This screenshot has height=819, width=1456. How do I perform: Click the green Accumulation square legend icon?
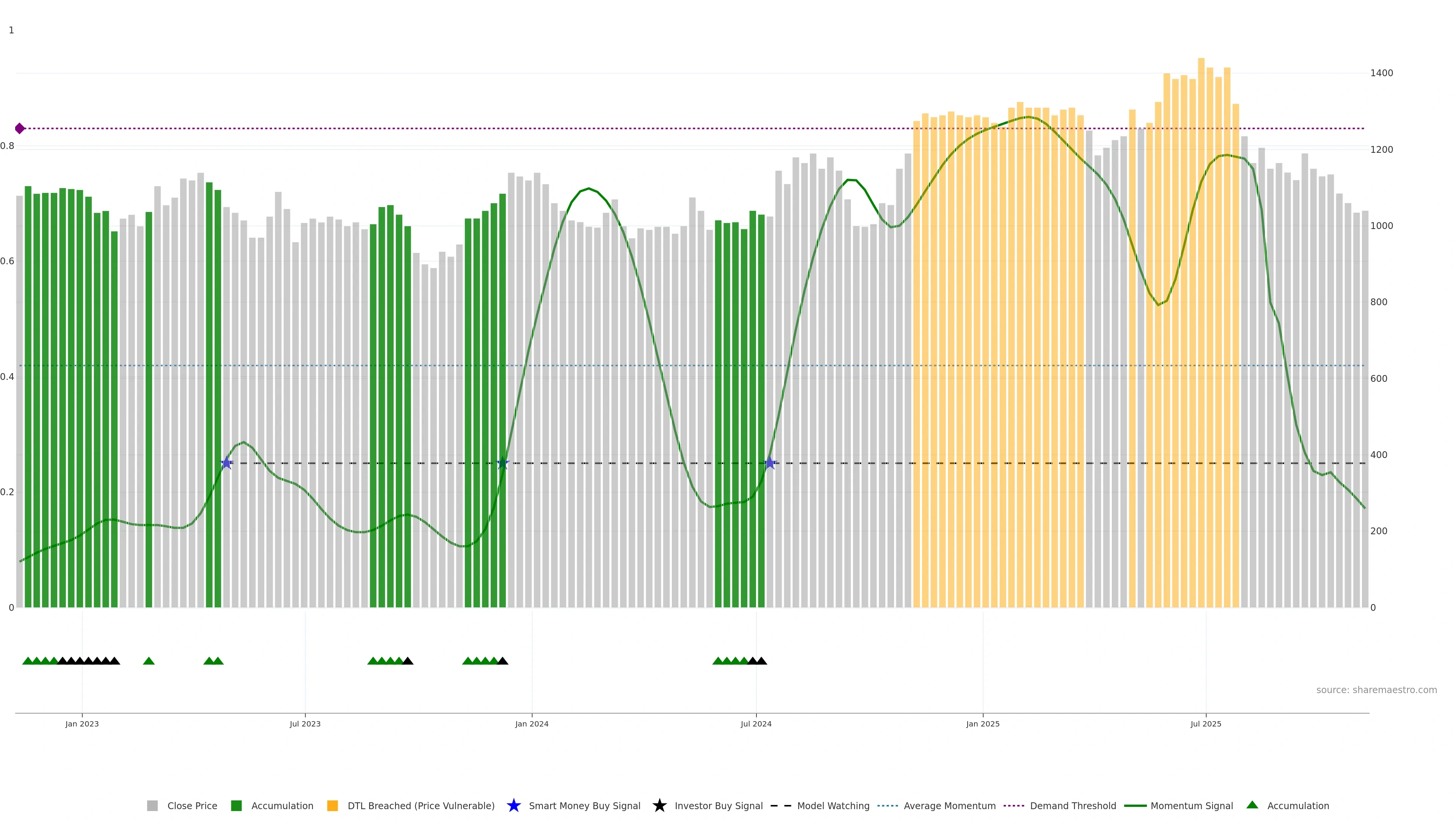[236, 805]
